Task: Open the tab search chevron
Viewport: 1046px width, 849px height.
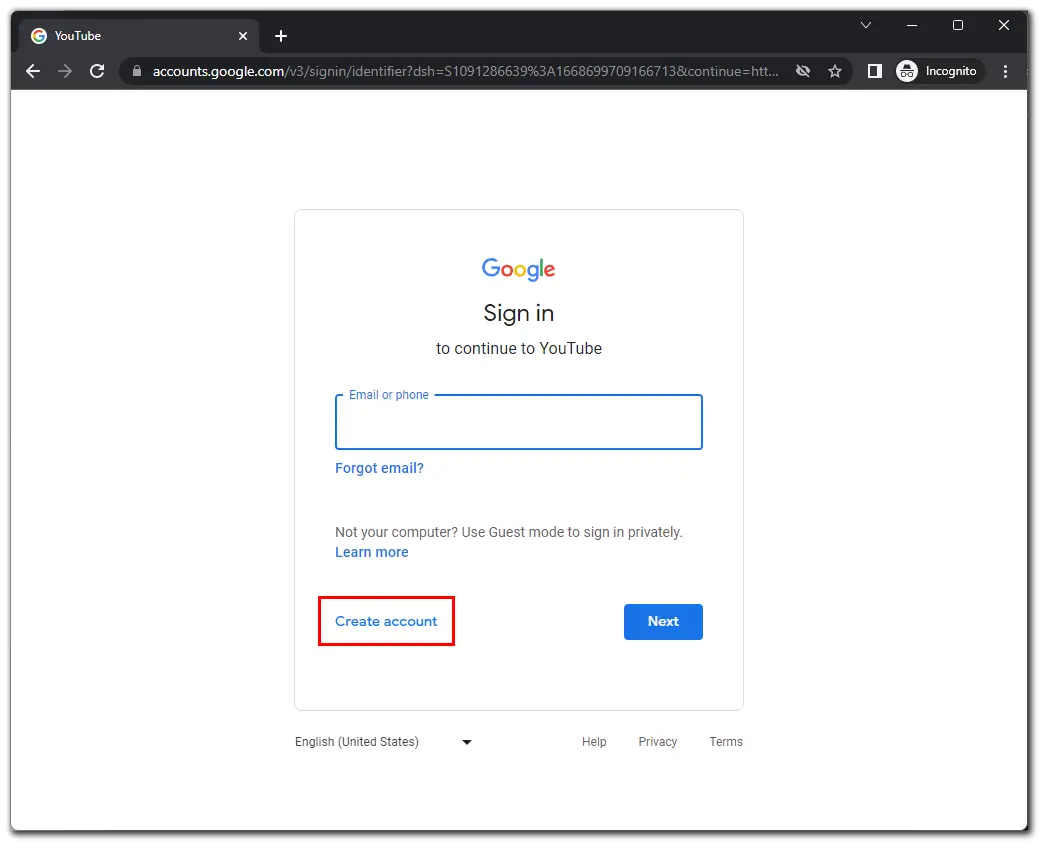Action: pyautogui.click(x=866, y=25)
